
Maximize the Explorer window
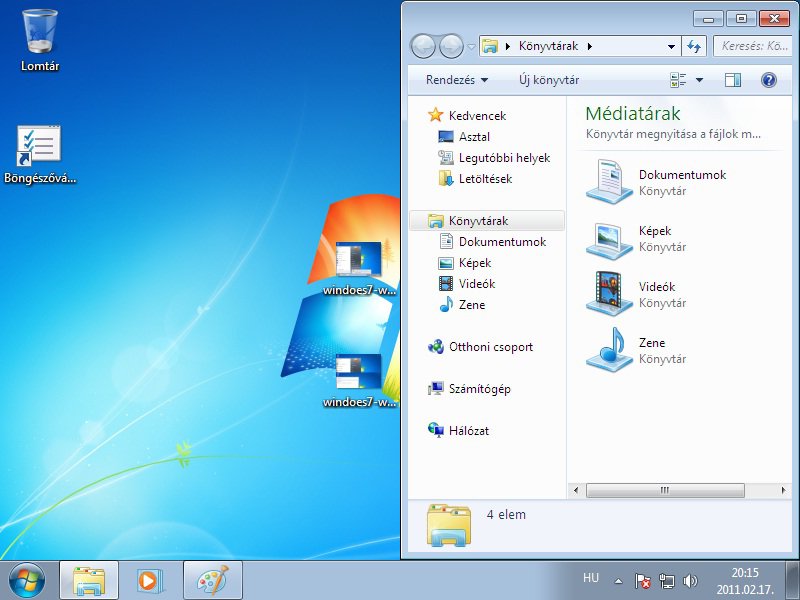click(x=741, y=19)
